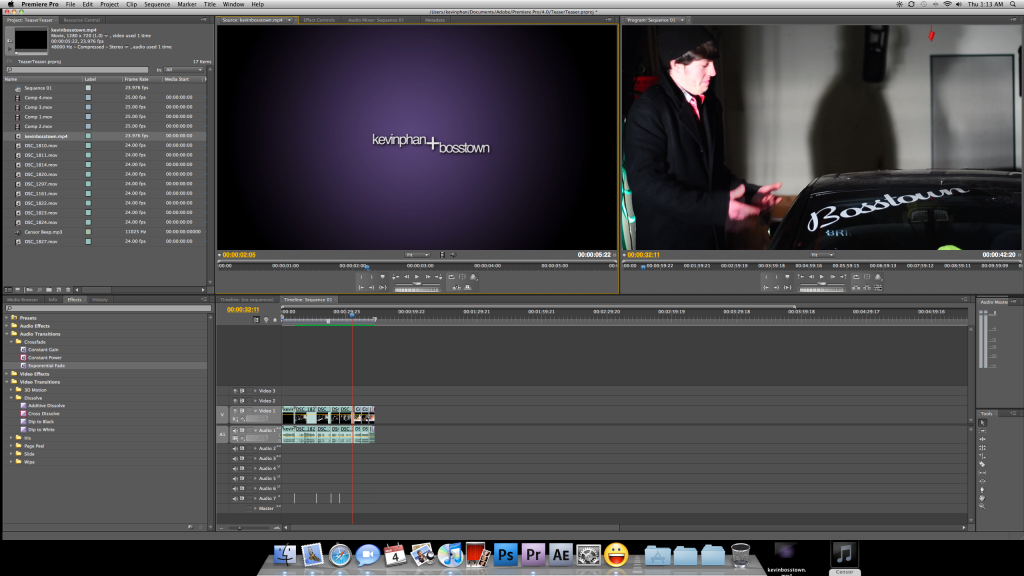Step forward one frame in Program monitor

[x=833, y=277]
